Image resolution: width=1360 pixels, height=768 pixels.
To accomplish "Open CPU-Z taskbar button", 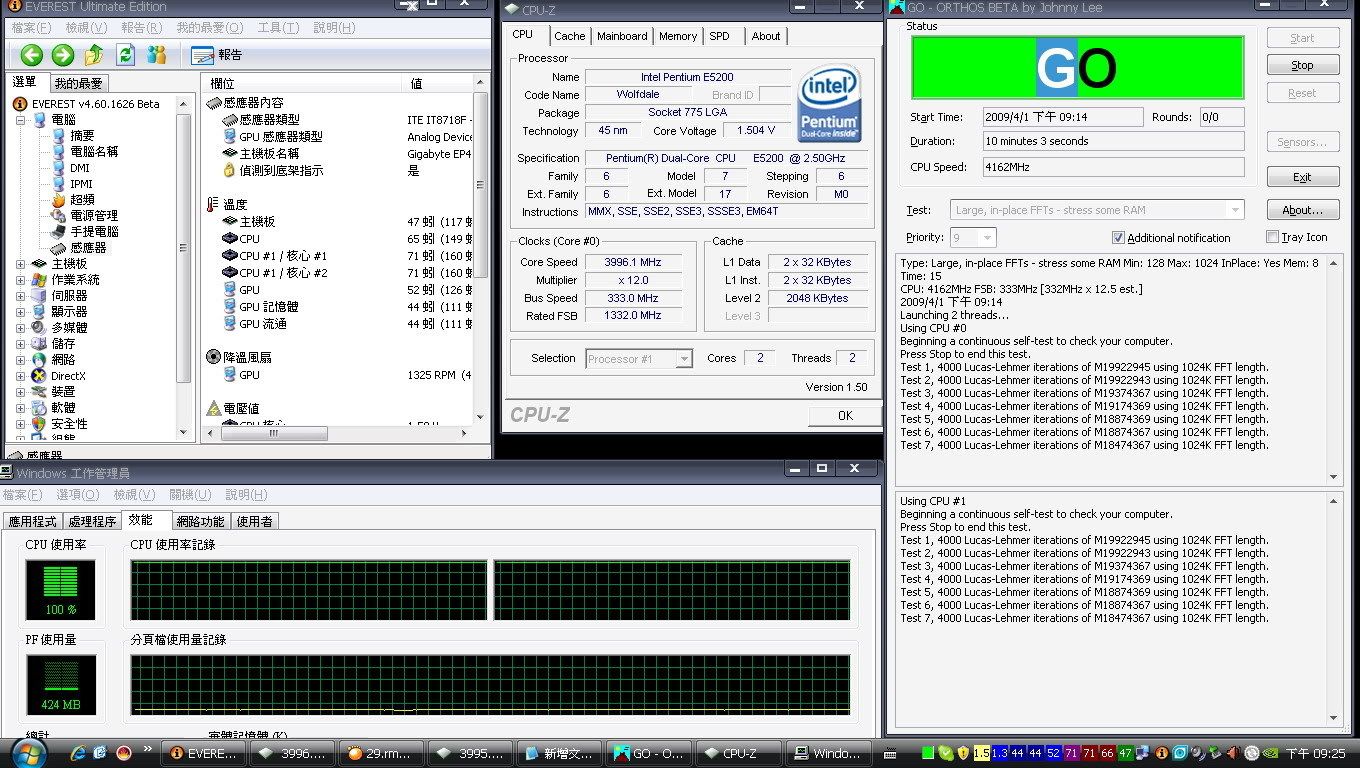I will tap(738, 753).
